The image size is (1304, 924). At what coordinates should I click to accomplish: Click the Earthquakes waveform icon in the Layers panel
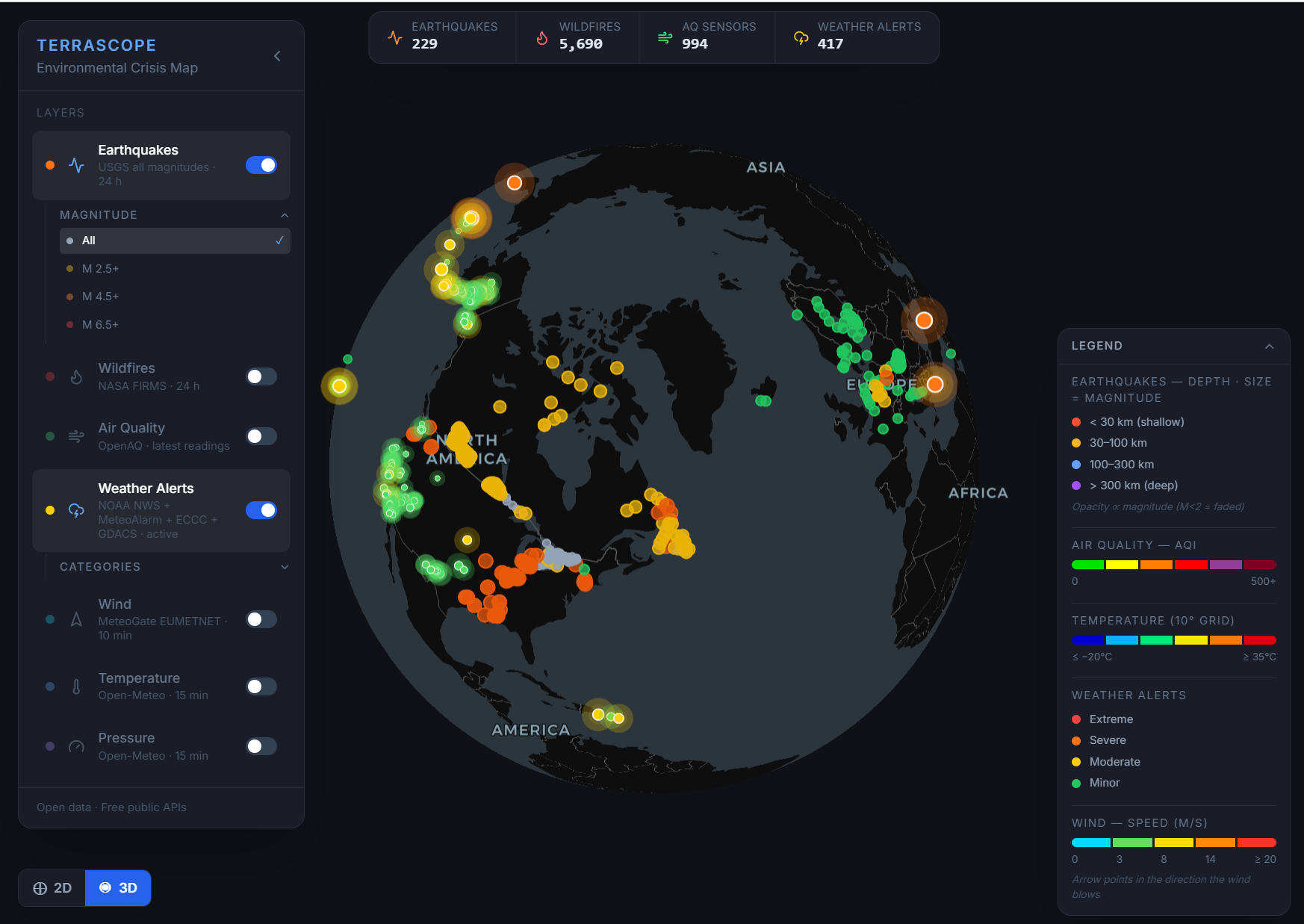[x=76, y=166]
